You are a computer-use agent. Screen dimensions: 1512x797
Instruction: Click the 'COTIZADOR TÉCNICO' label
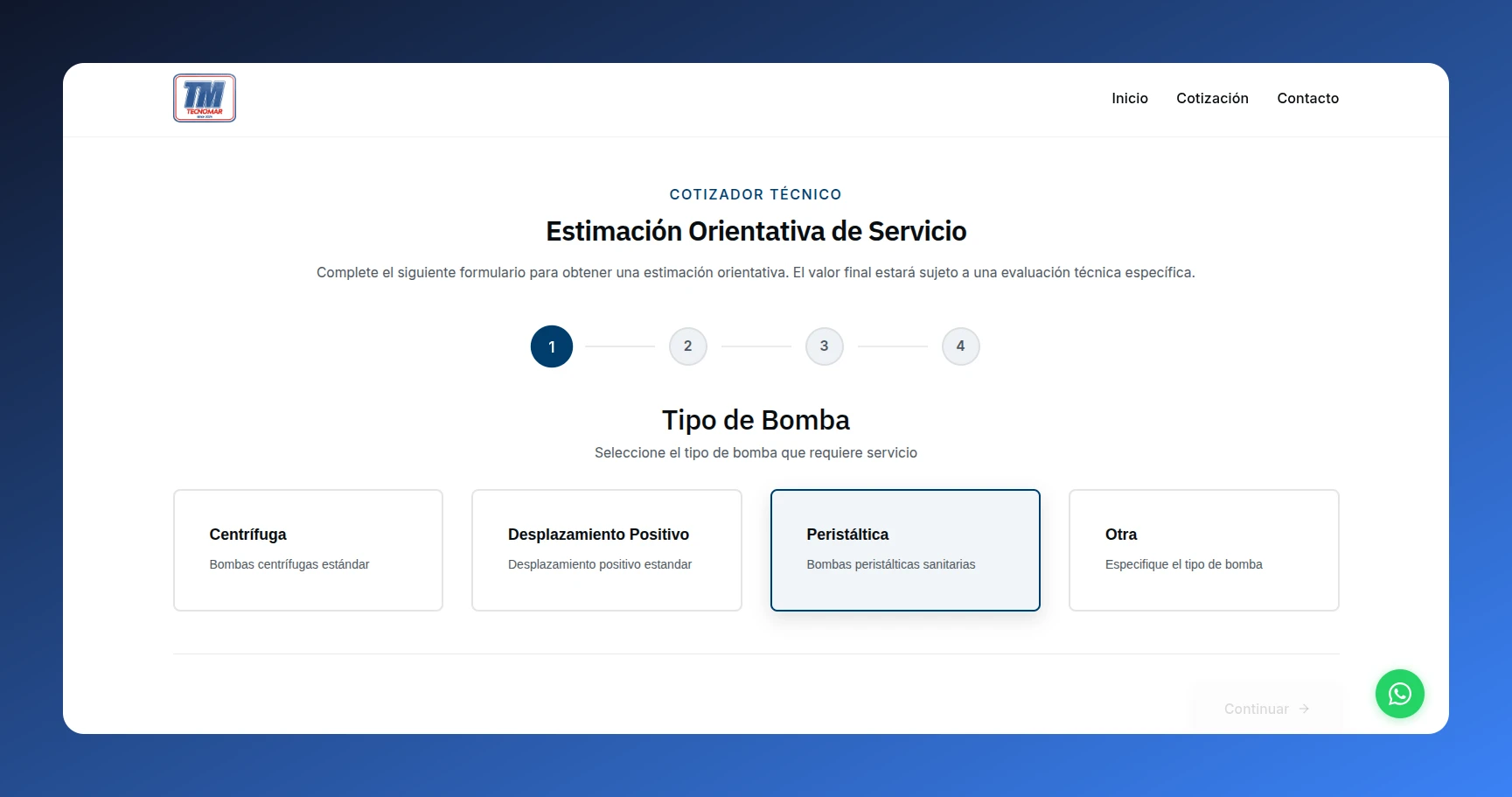[x=756, y=194]
